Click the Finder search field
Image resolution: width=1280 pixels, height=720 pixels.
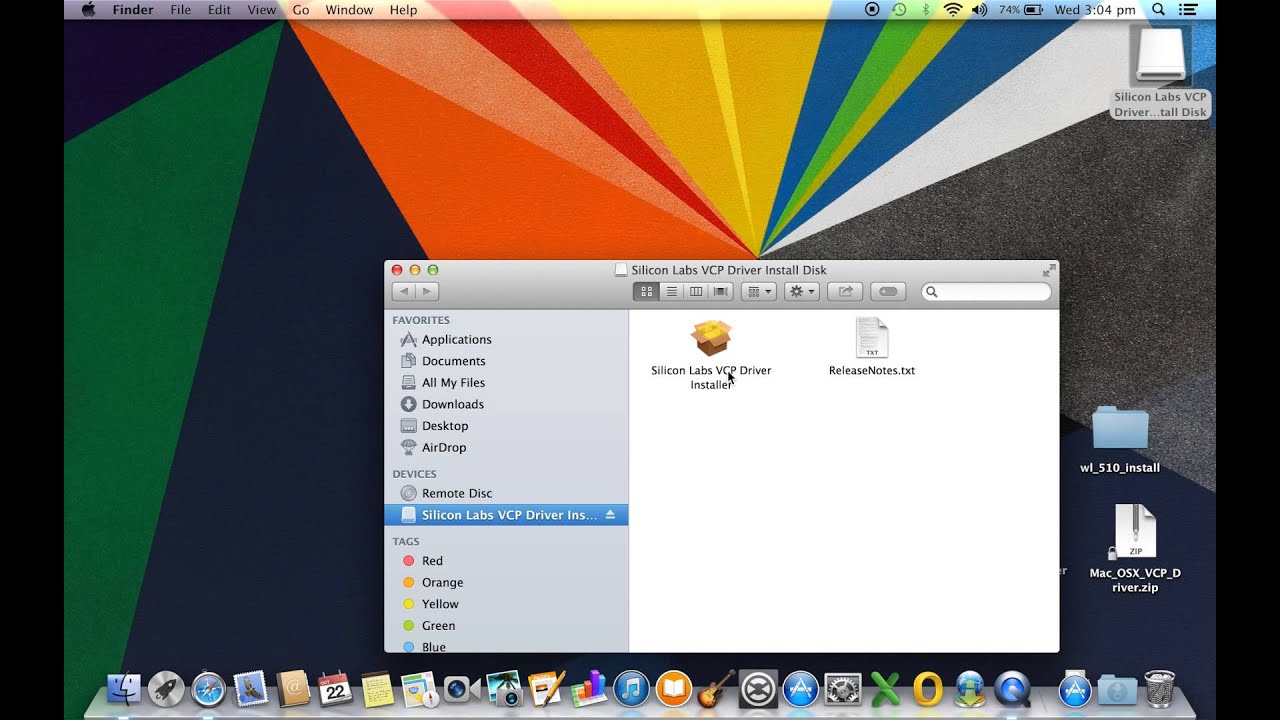coord(986,292)
